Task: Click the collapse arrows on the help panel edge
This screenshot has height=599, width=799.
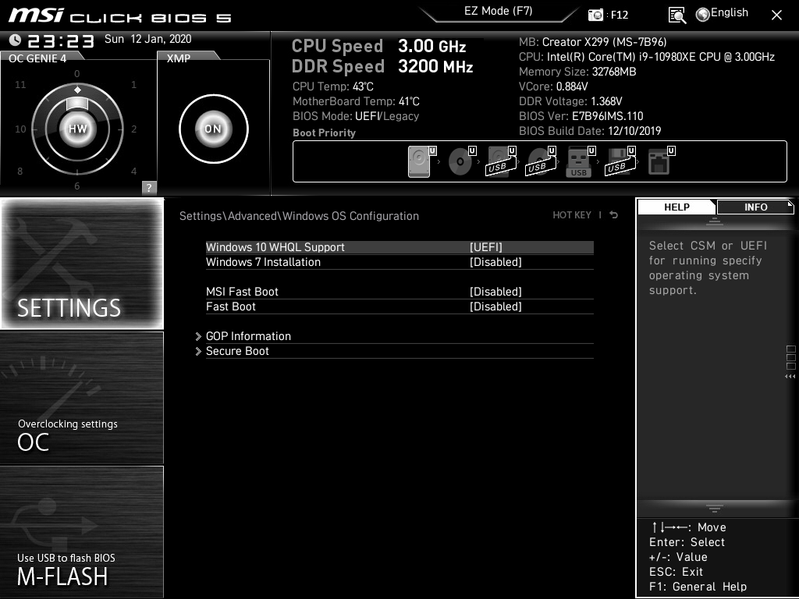Action: click(x=790, y=377)
